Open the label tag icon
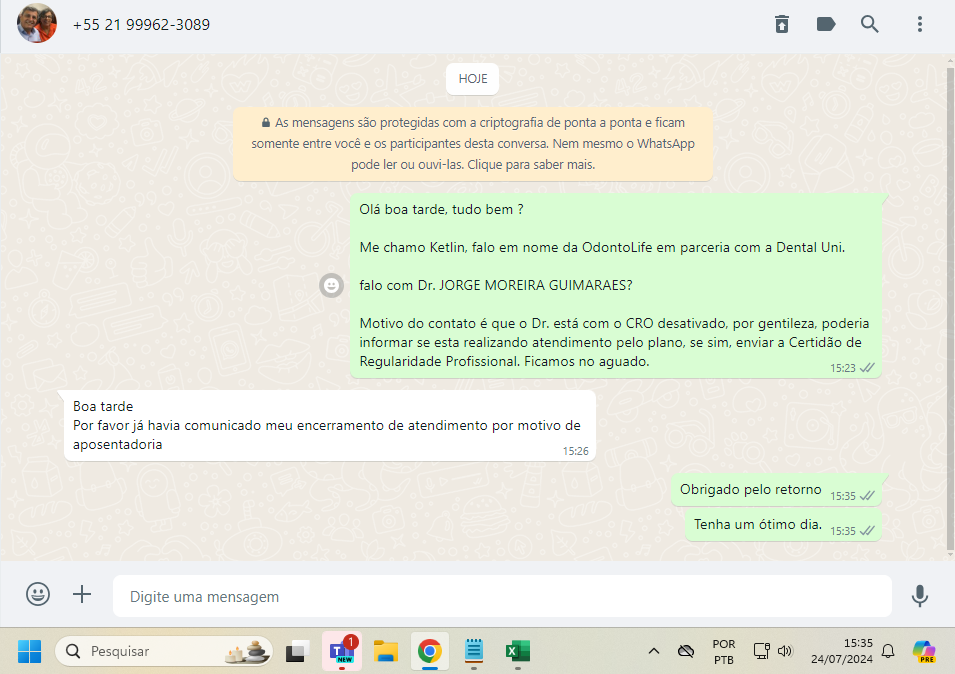 coord(825,24)
